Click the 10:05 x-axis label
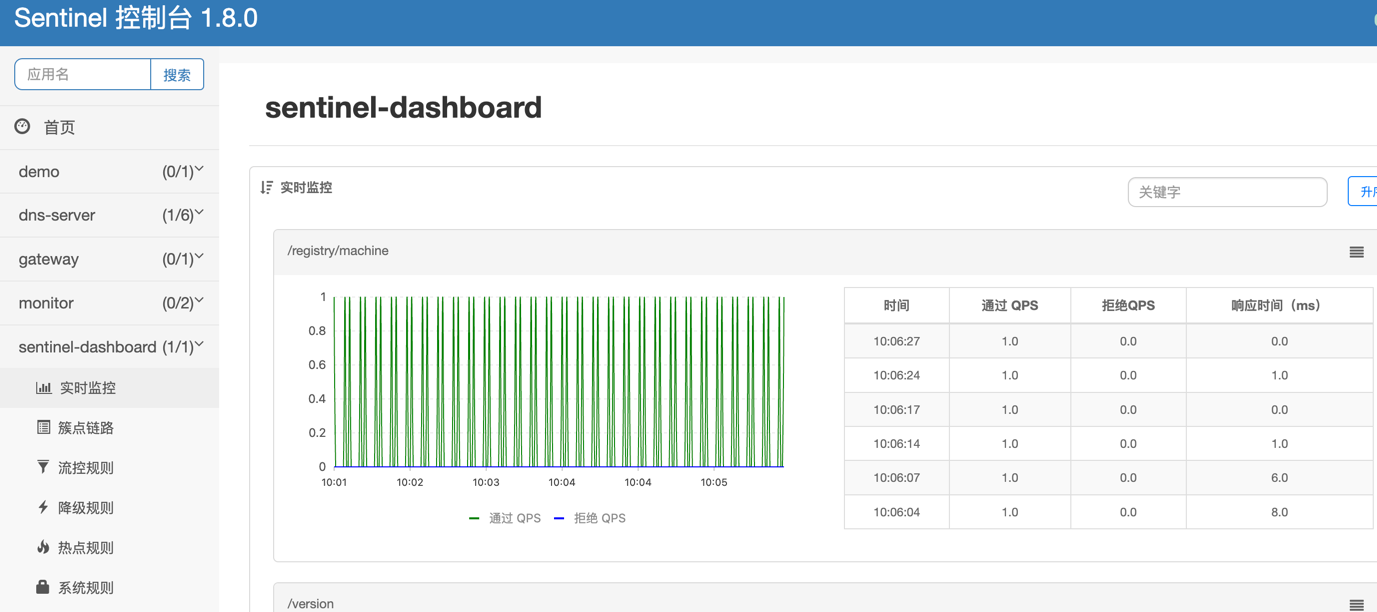1377x612 pixels. (x=714, y=482)
